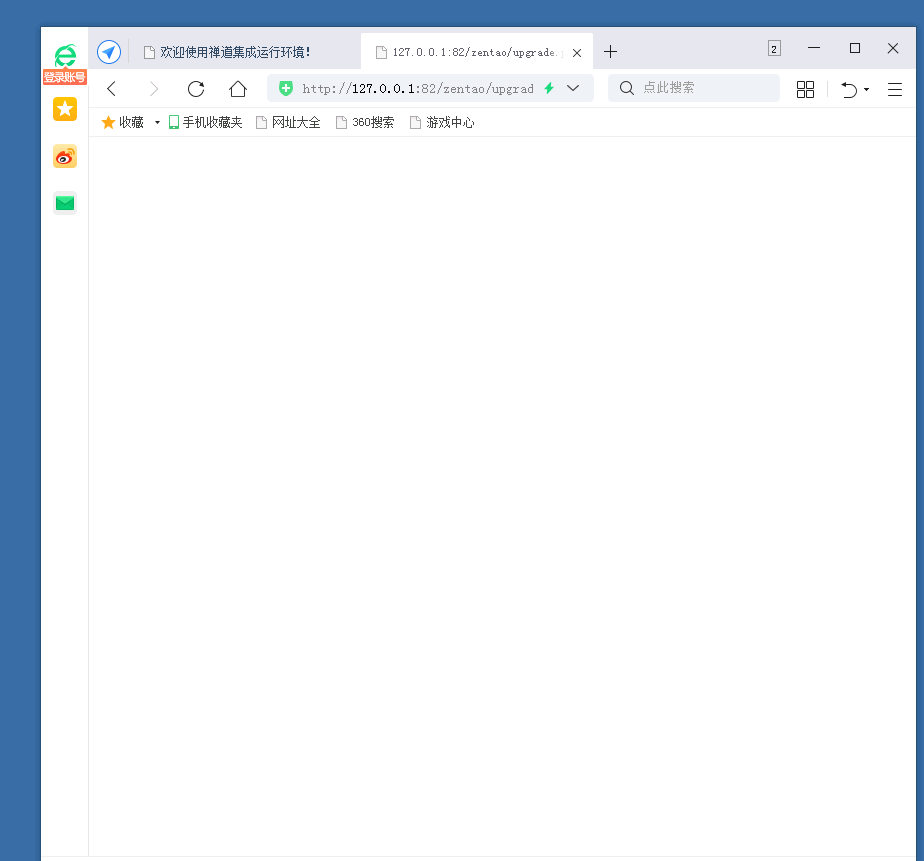Click the undo closed-tab arrow icon
This screenshot has width=924, height=861.
click(849, 90)
